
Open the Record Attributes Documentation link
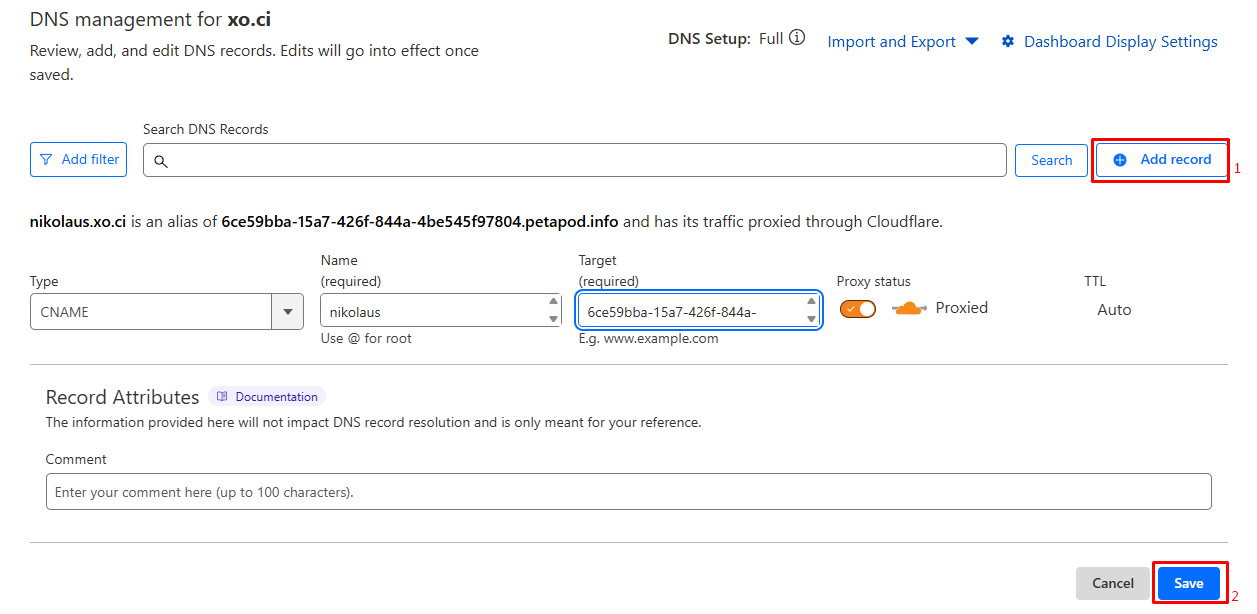[x=276, y=397]
